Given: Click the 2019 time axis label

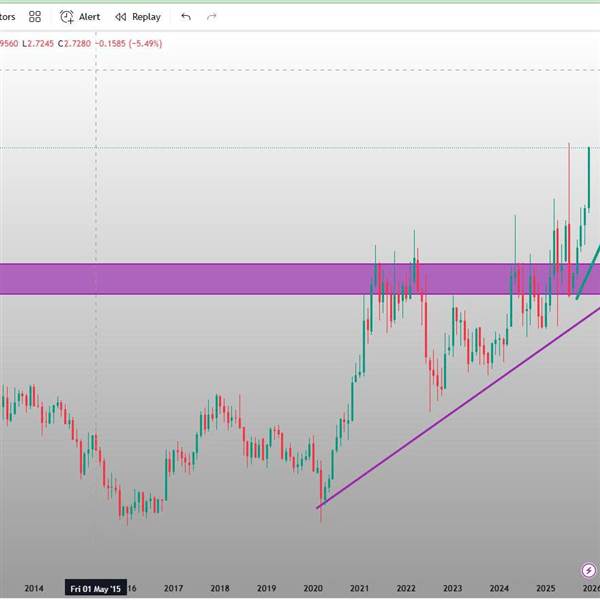Looking at the screenshot, I should click(266, 588).
